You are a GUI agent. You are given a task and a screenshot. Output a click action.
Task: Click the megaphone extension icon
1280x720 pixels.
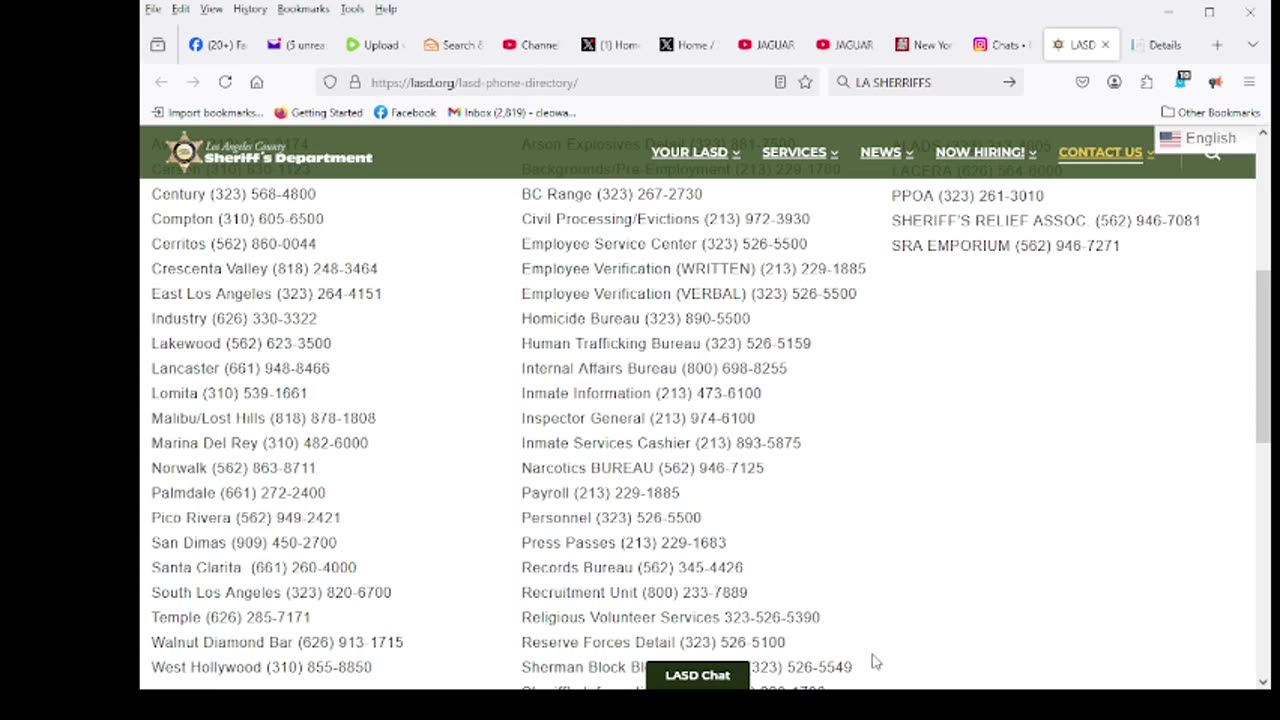[x=1215, y=82]
